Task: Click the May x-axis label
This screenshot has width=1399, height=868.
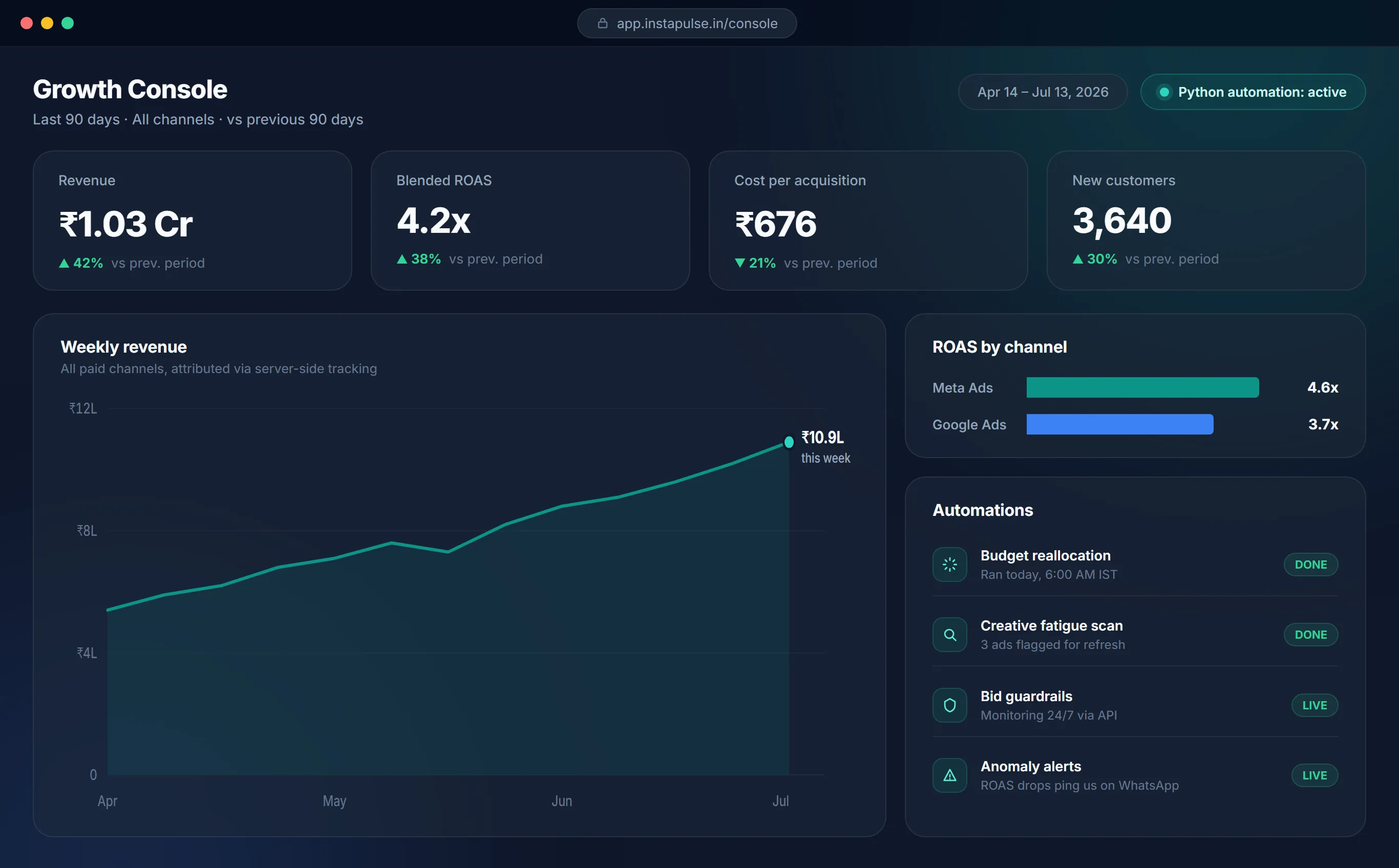Action: click(334, 801)
